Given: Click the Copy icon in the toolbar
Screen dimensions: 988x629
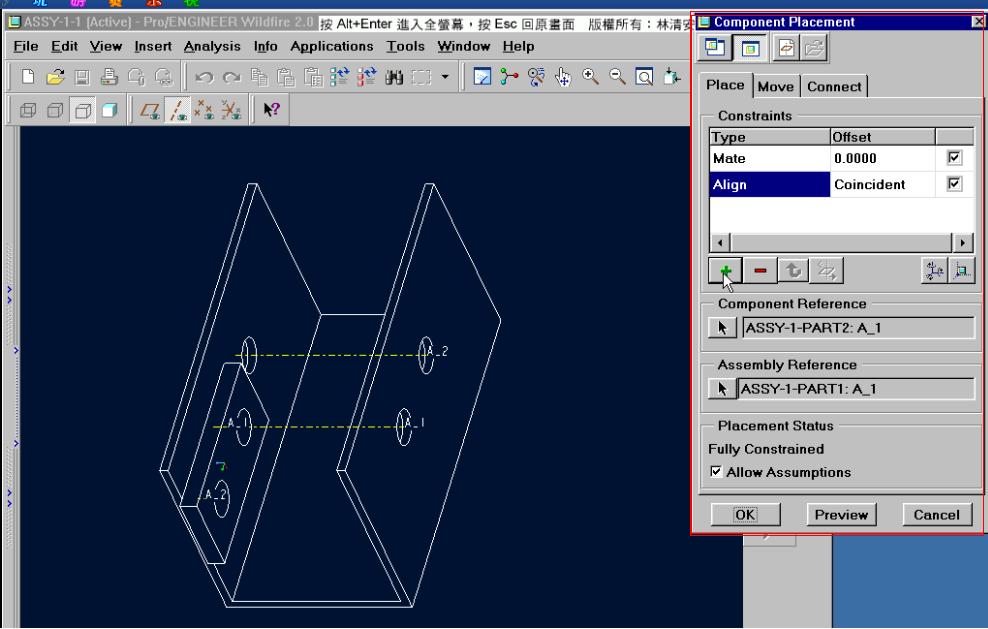Looking at the screenshot, I should tap(259, 77).
